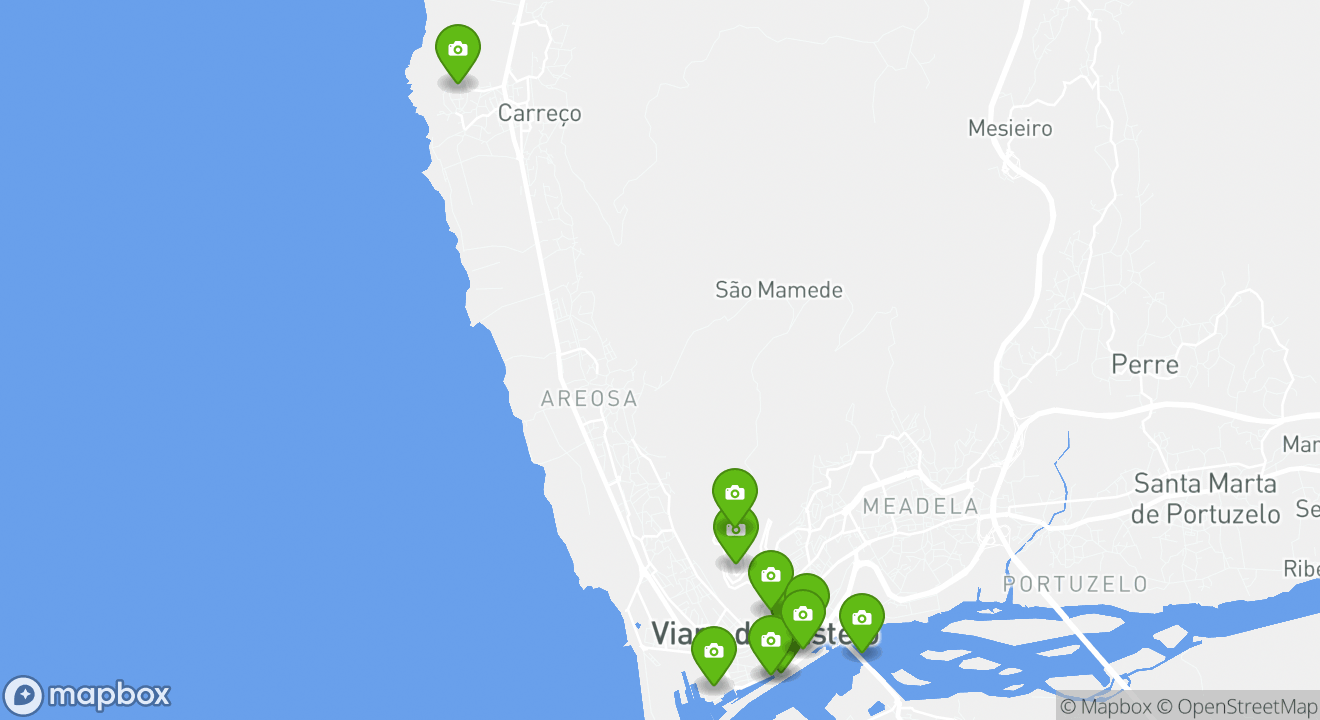
Task: Click the São Mamede place label
Action: coord(779,290)
